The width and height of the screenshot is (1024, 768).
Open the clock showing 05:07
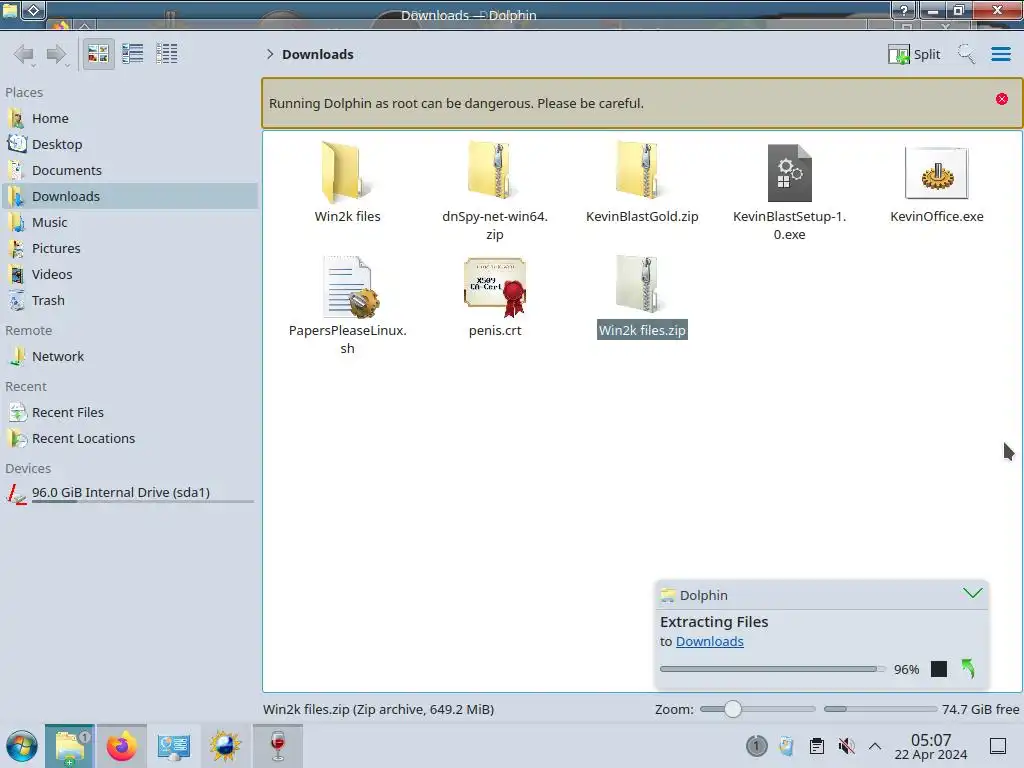(931, 746)
